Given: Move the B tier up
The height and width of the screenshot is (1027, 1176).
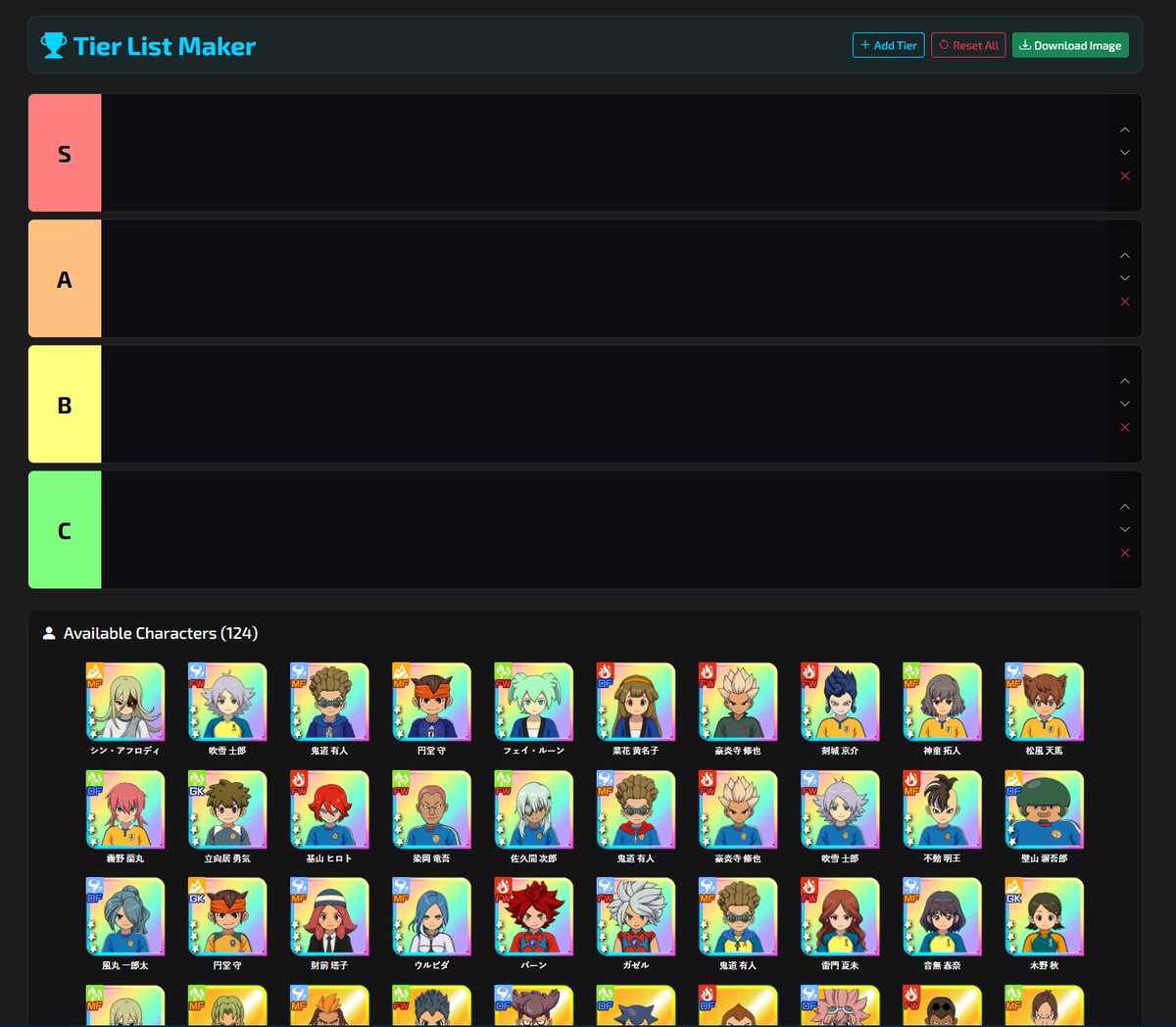Looking at the screenshot, I should (x=1125, y=380).
